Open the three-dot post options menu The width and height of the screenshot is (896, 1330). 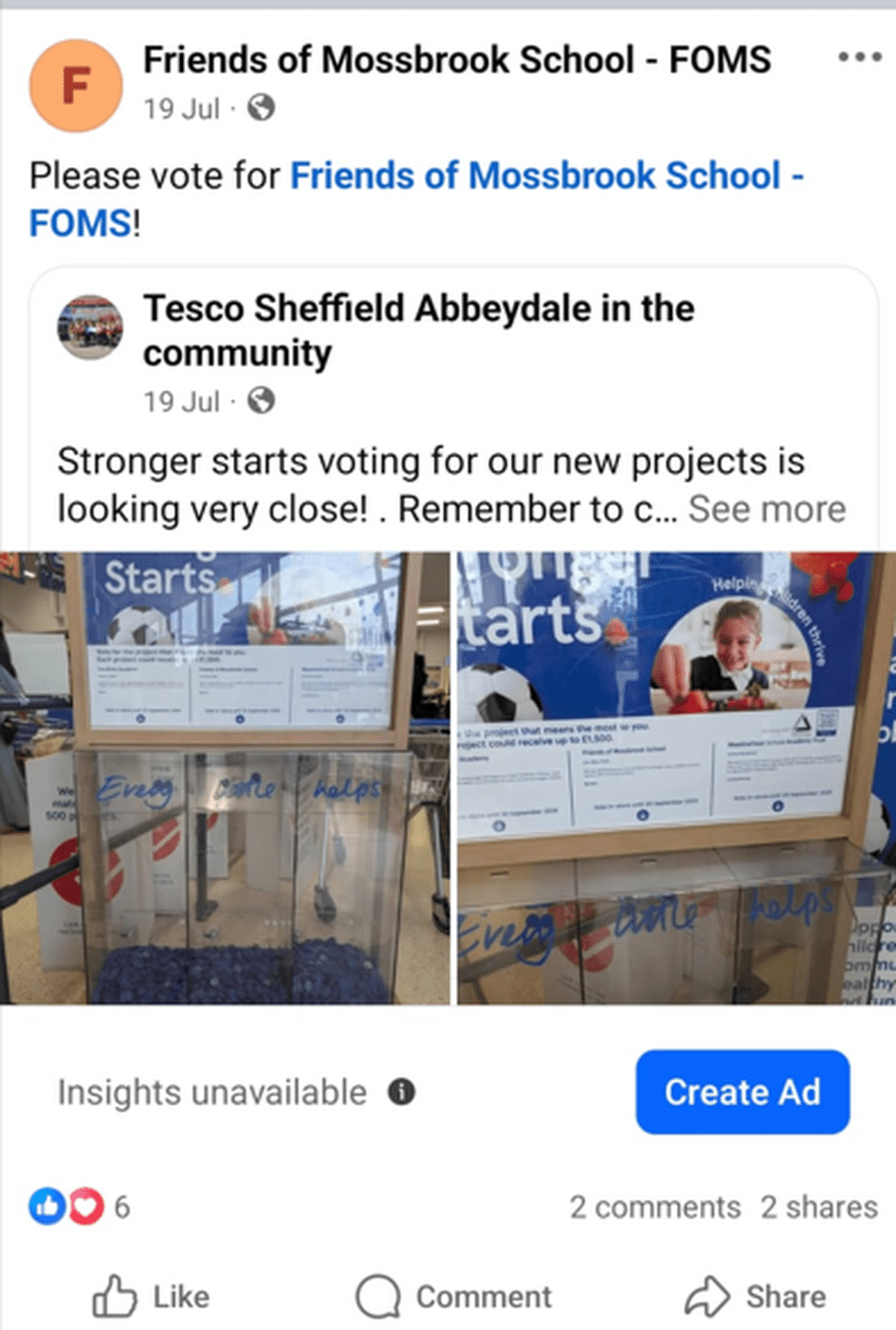[859, 57]
